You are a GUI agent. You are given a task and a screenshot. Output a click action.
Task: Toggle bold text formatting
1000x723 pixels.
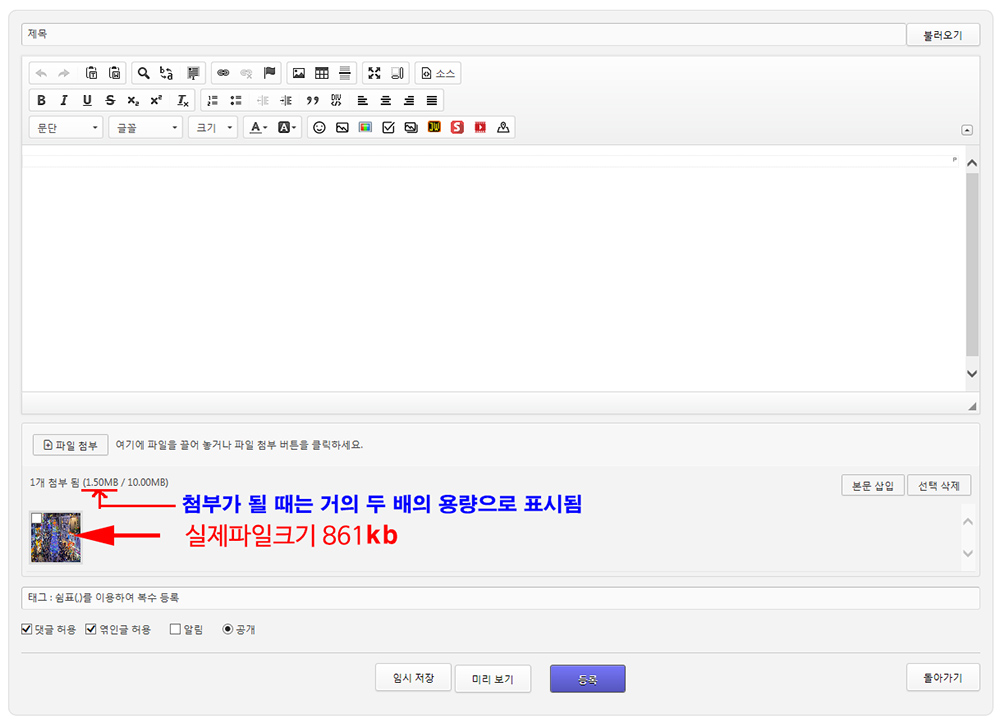(41, 100)
